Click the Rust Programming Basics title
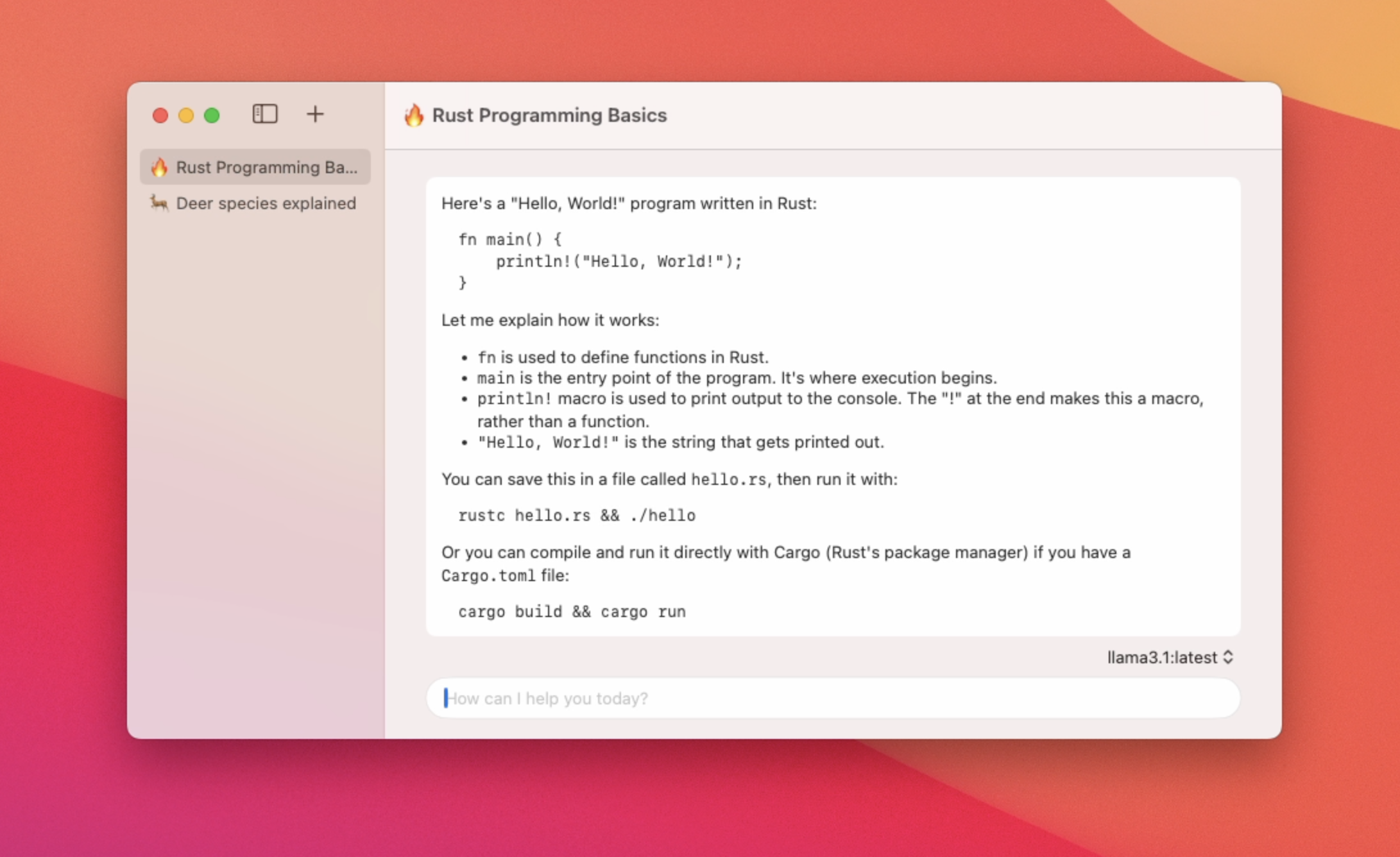The width and height of the screenshot is (1400, 857). [549, 115]
